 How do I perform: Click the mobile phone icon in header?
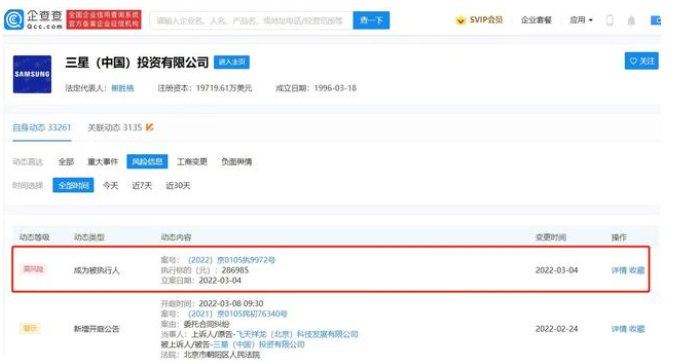(610, 20)
